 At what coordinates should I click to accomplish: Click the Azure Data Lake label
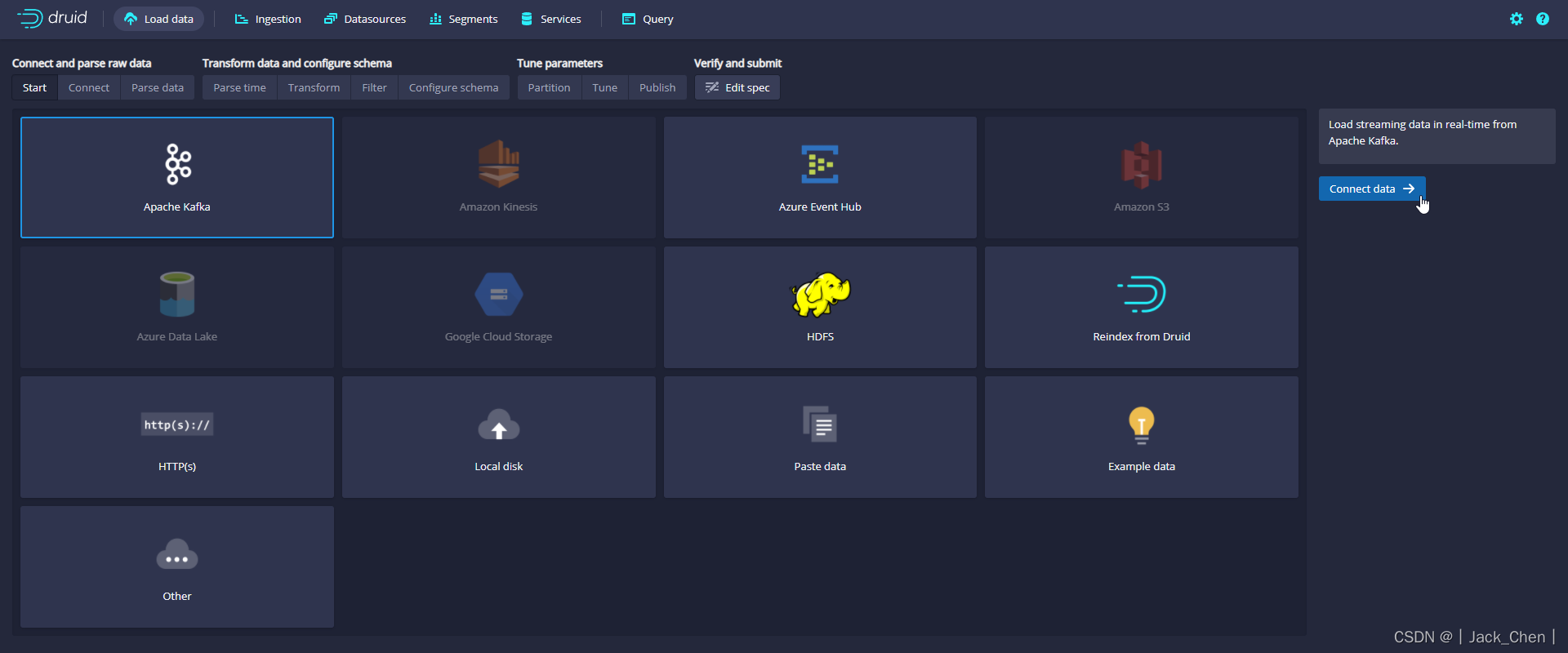pos(177,336)
